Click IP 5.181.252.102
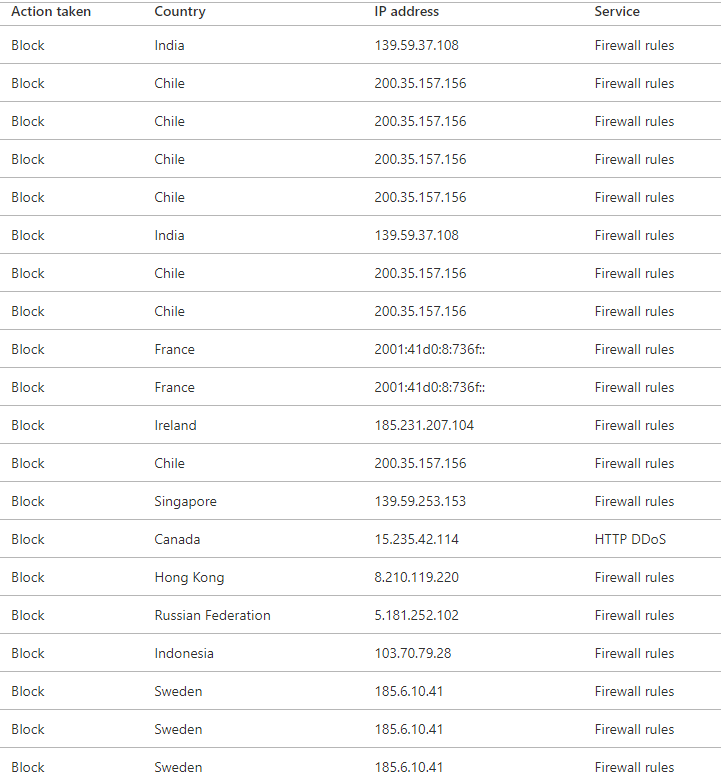This screenshot has height=781, width=721. (416, 615)
